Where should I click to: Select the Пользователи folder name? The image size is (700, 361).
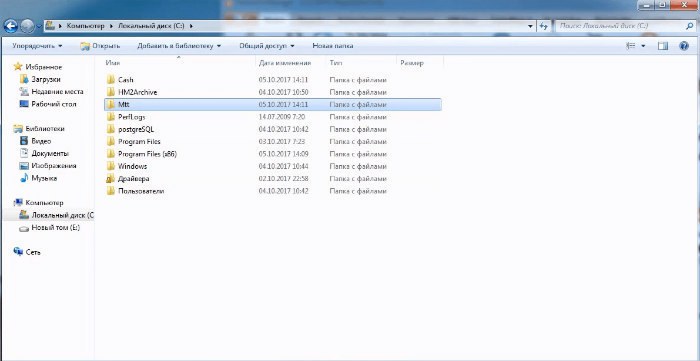pyautogui.click(x=141, y=191)
